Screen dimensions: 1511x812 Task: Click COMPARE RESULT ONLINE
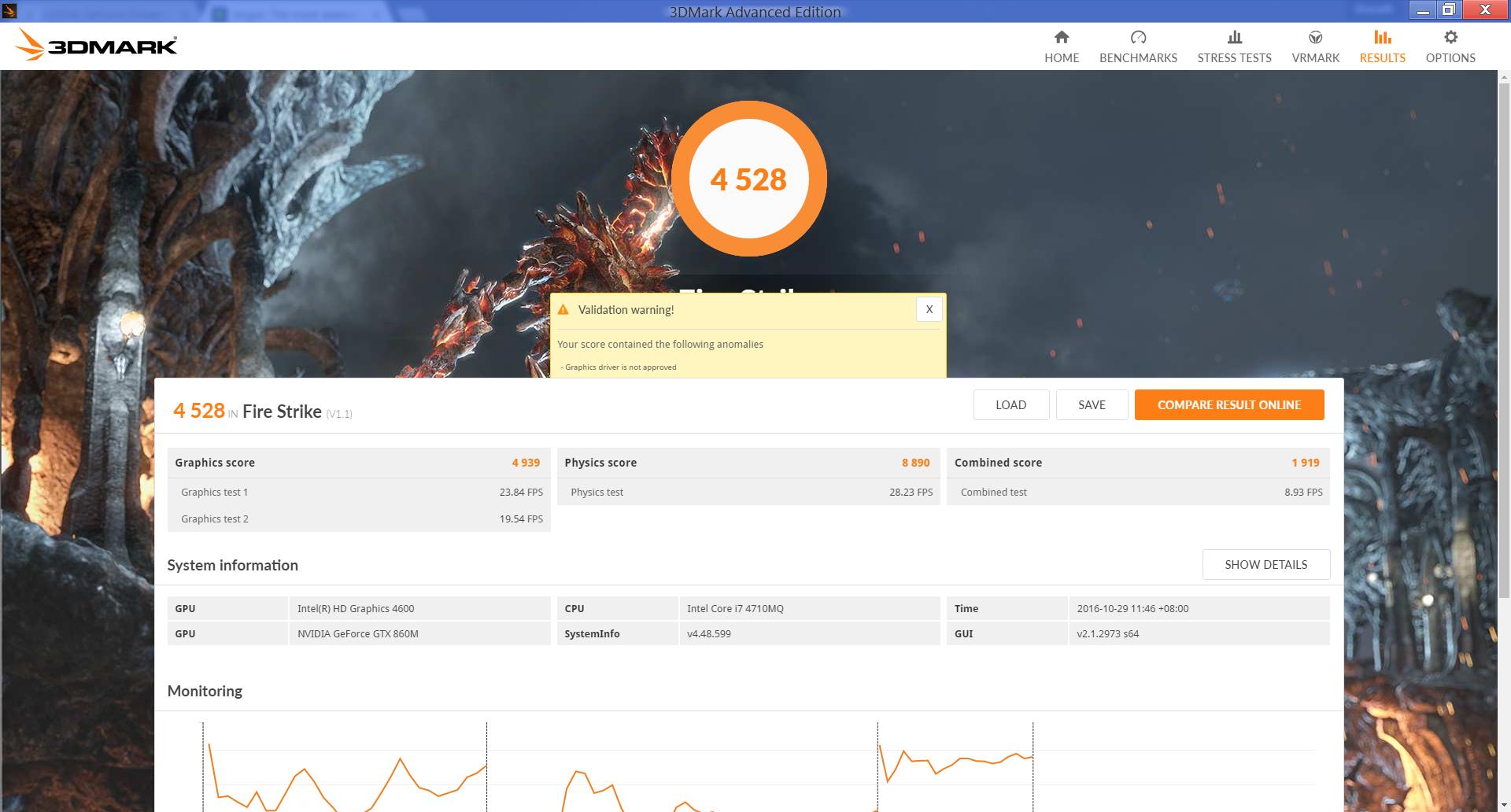click(1229, 404)
